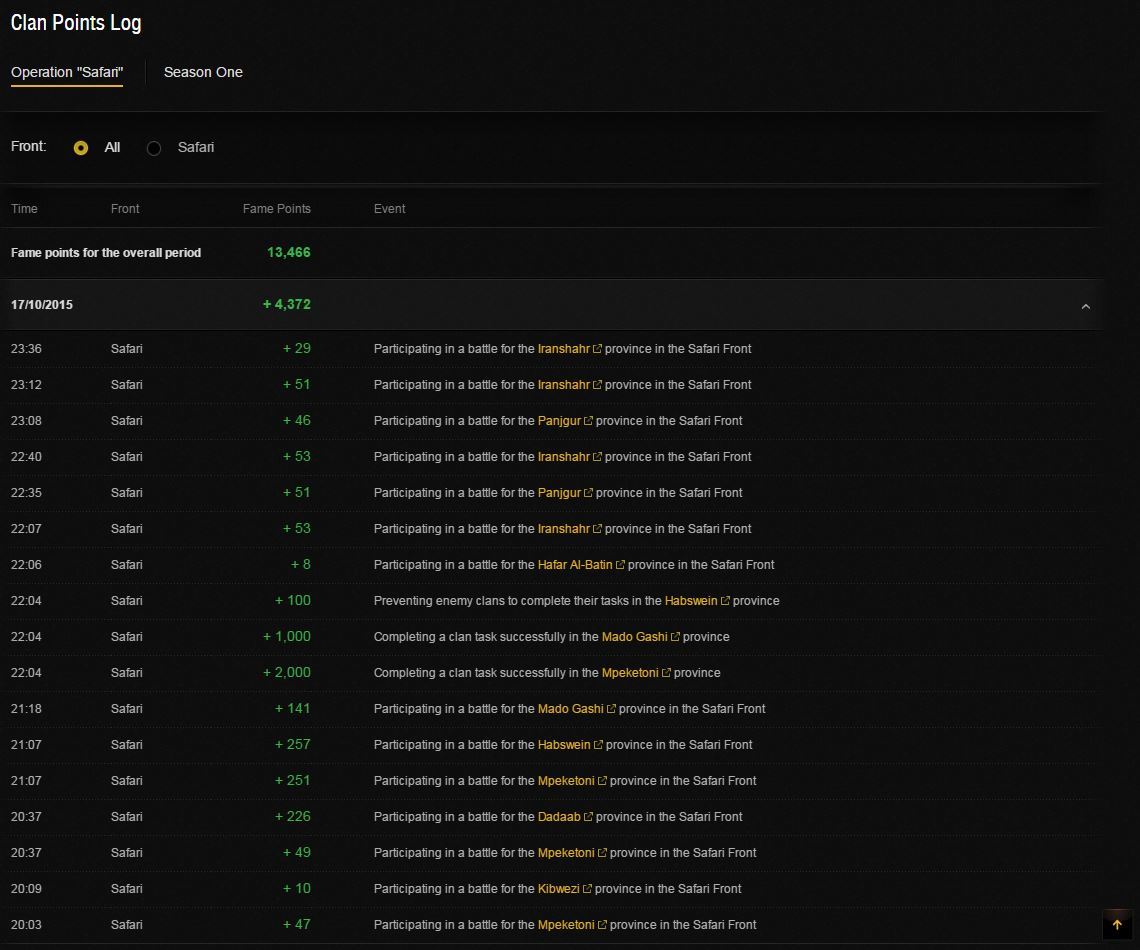Select the Safari front radio button
1140x950 pixels.
click(x=154, y=148)
